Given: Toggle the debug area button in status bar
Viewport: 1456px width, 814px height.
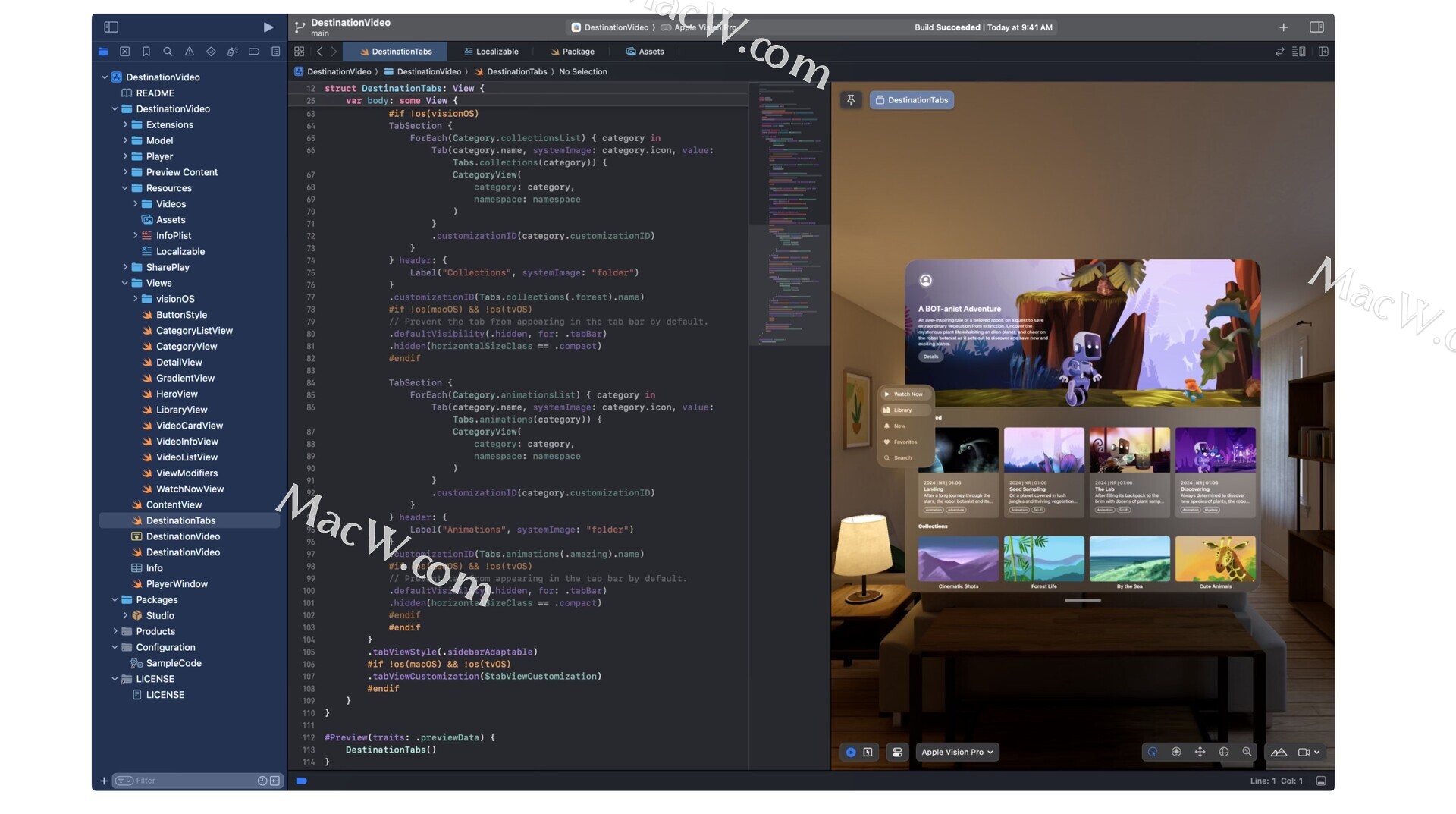Looking at the screenshot, I should click(x=1321, y=781).
